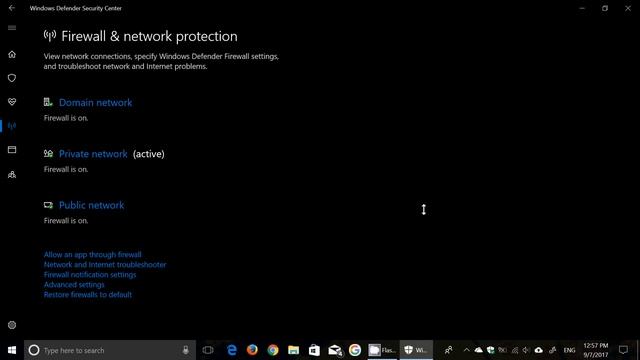Launch Firefox from the taskbar
The width and height of the screenshot is (640, 360).
point(252,350)
